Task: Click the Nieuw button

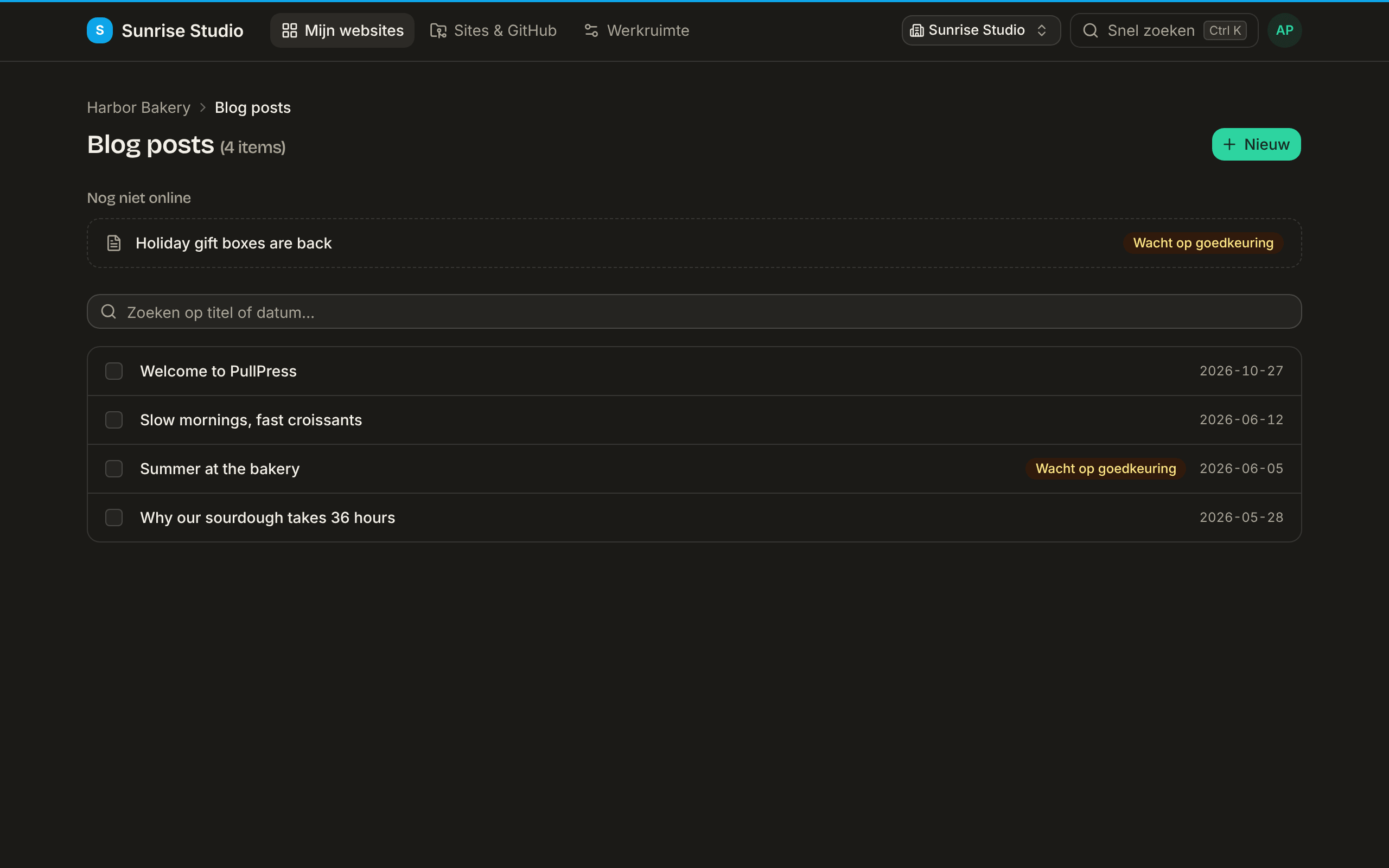Action: 1256,144
